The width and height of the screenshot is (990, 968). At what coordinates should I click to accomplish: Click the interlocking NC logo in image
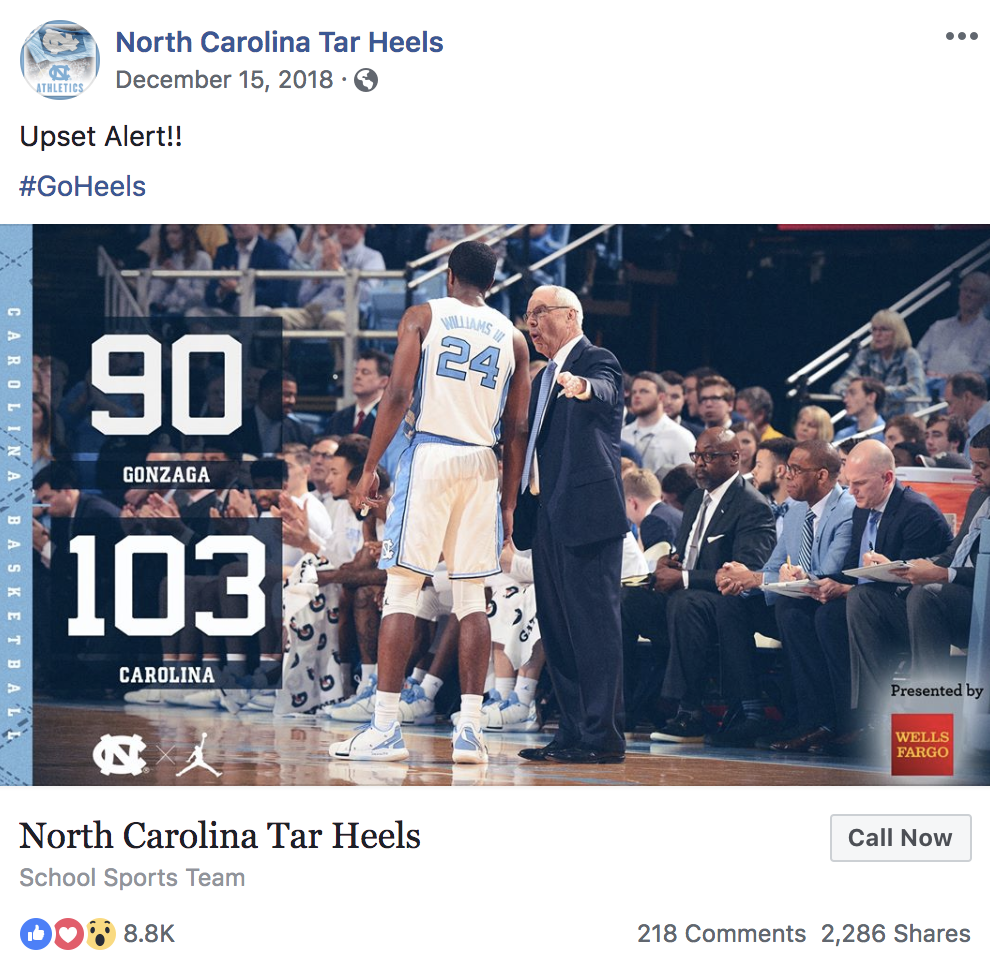point(120,755)
